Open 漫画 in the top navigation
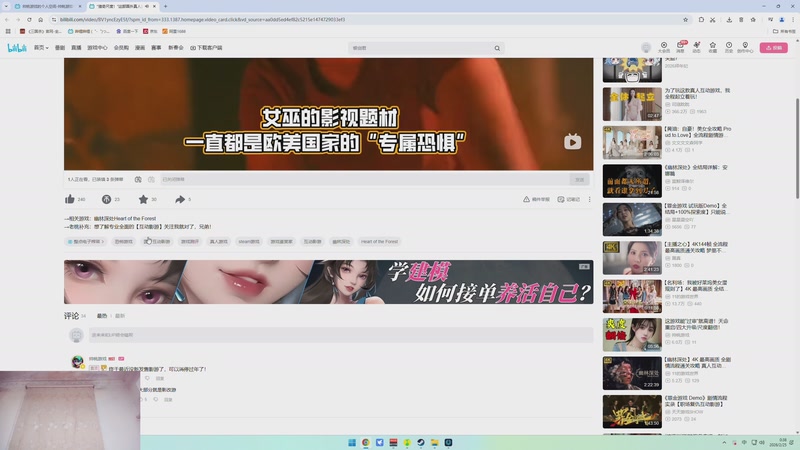This screenshot has width=800, height=450. click(x=140, y=48)
